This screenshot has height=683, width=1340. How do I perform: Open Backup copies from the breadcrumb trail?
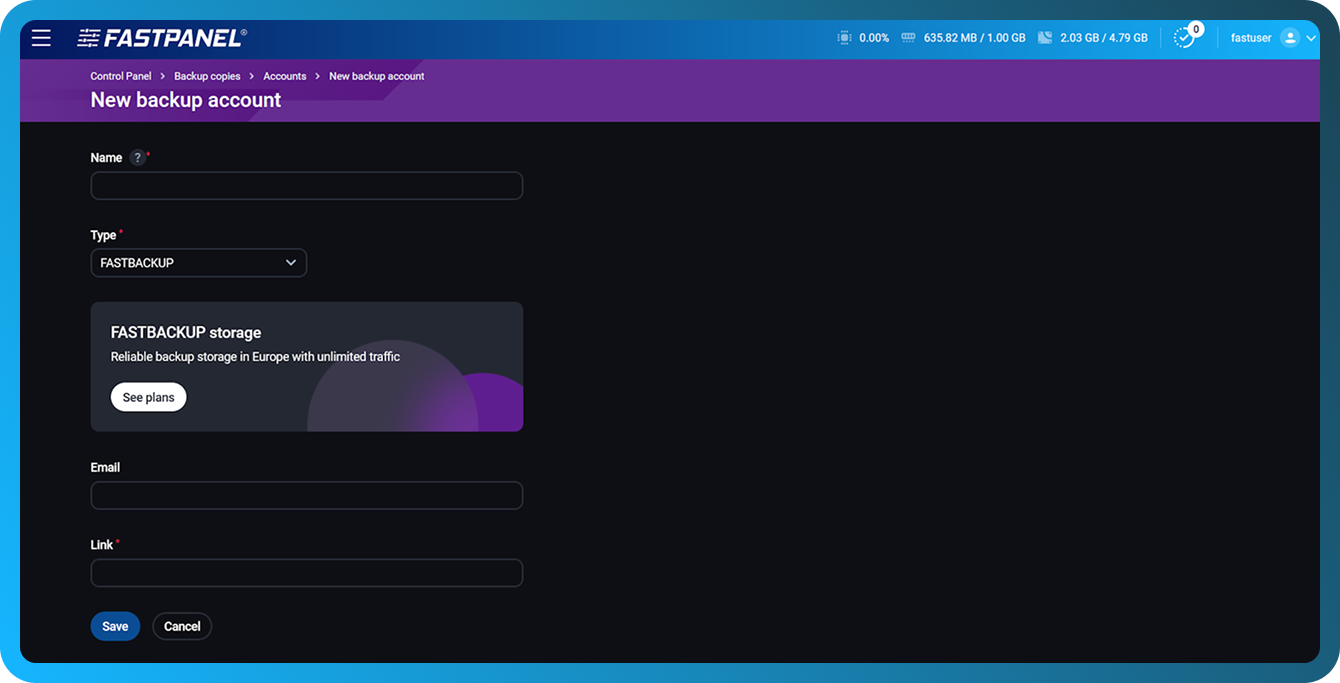[x=207, y=75]
